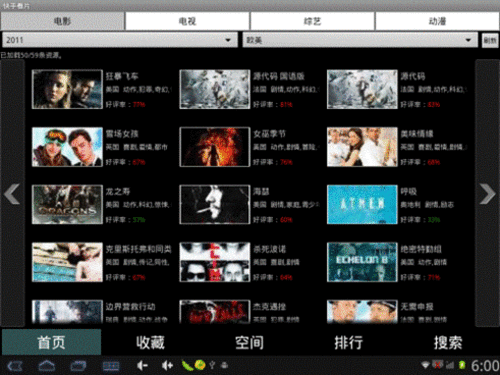Click the 刷新 refresh button

point(490,40)
